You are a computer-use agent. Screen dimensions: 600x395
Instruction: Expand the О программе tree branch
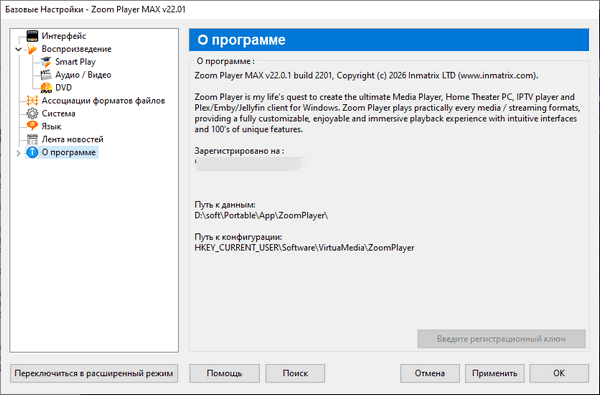pos(18,153)
